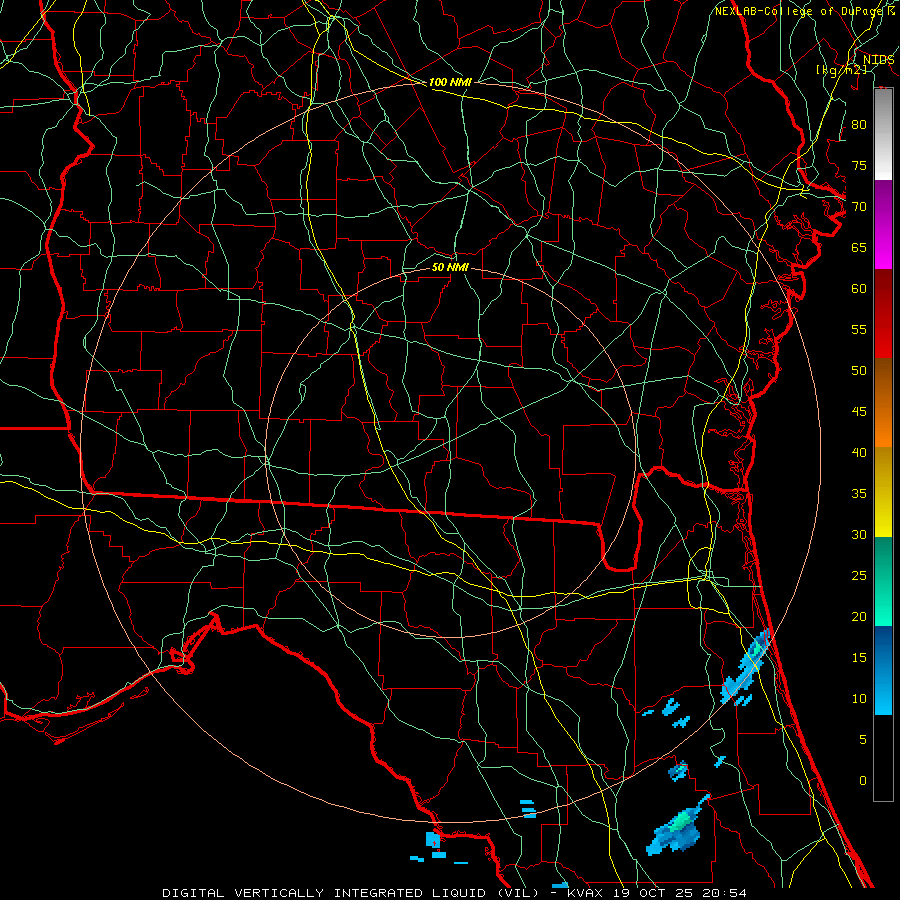Click the "50 NMI" range ring label
This screenshot has width=900, height=900.
coord(451,267)
